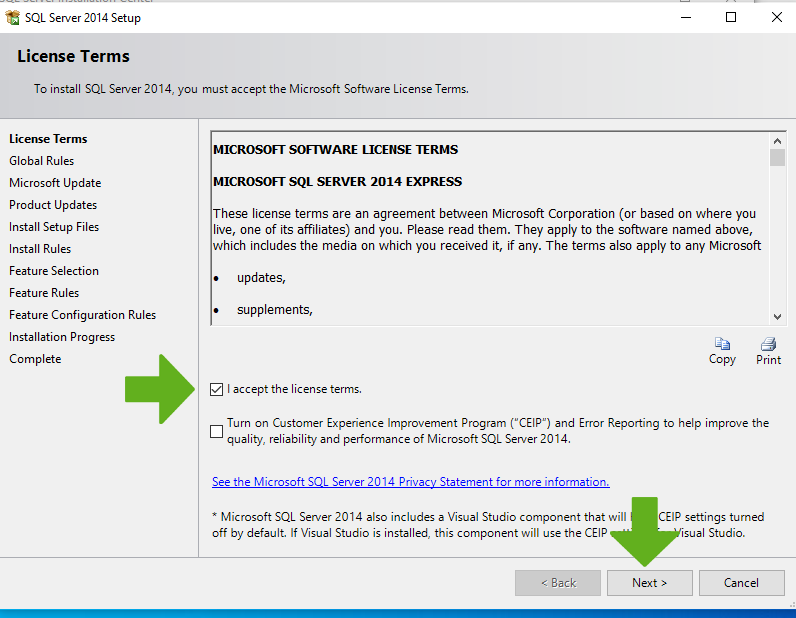The width and height of the screenshot is (796, 618).
Task: Select the License Terms step in sidebar
Action: [x=48, y=139]
